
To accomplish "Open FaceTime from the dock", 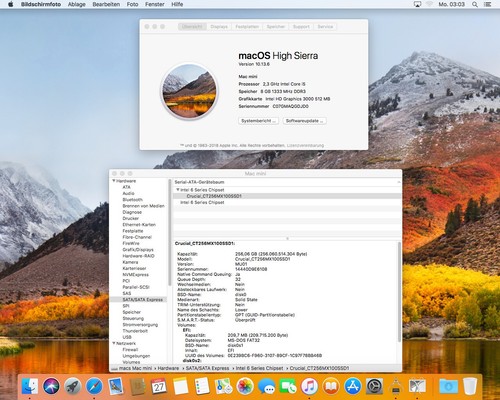I will coord(288,386).
